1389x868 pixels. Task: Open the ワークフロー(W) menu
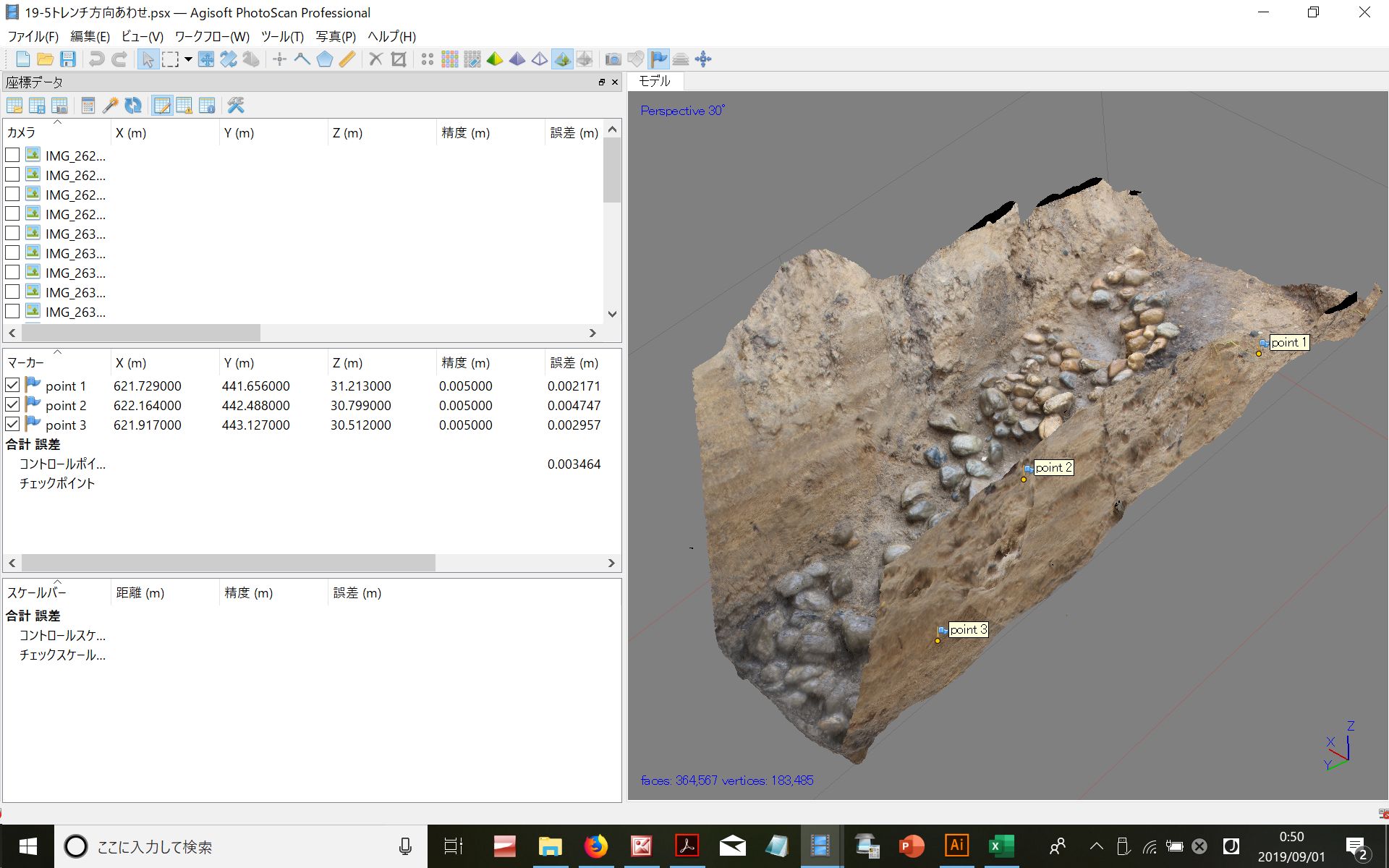coord(212,36)
